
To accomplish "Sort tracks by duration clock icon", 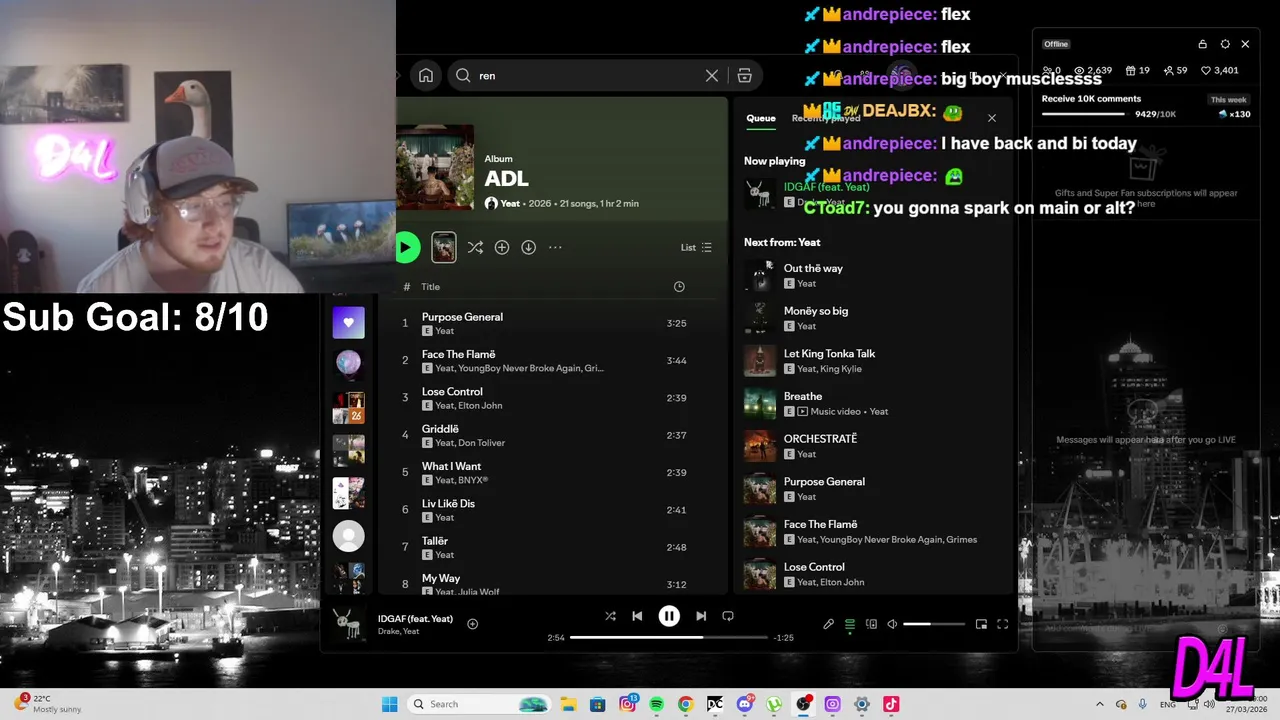I will (x=679, y=286).
